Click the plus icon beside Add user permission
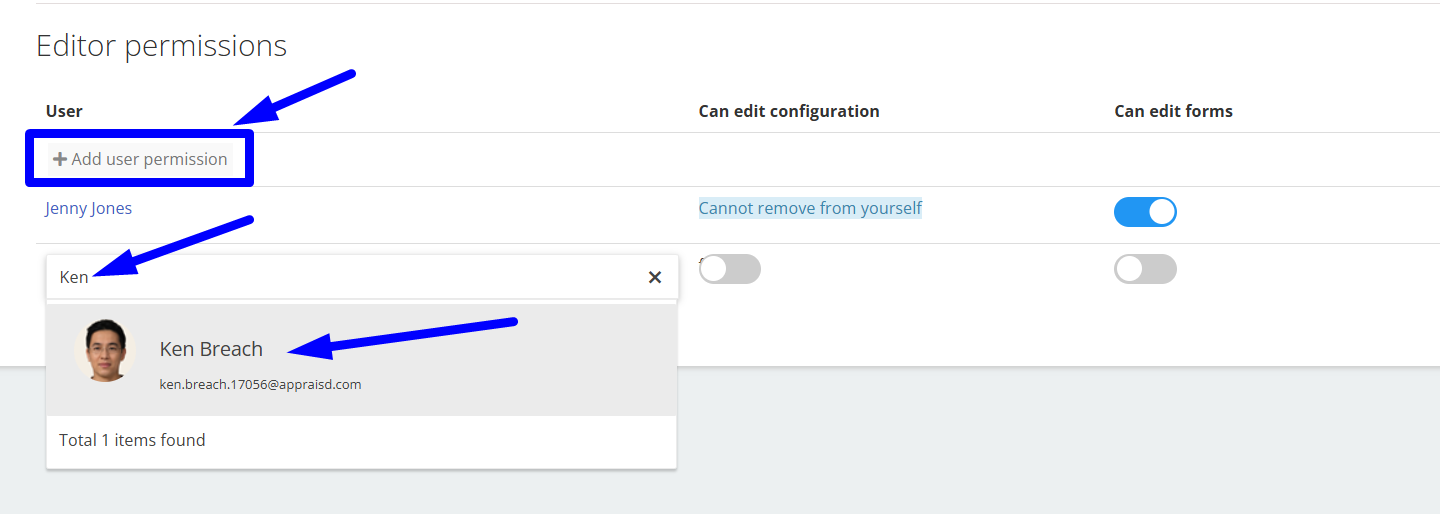The height and width of the screenshot is (514, 1440). [x=60, y=159]
